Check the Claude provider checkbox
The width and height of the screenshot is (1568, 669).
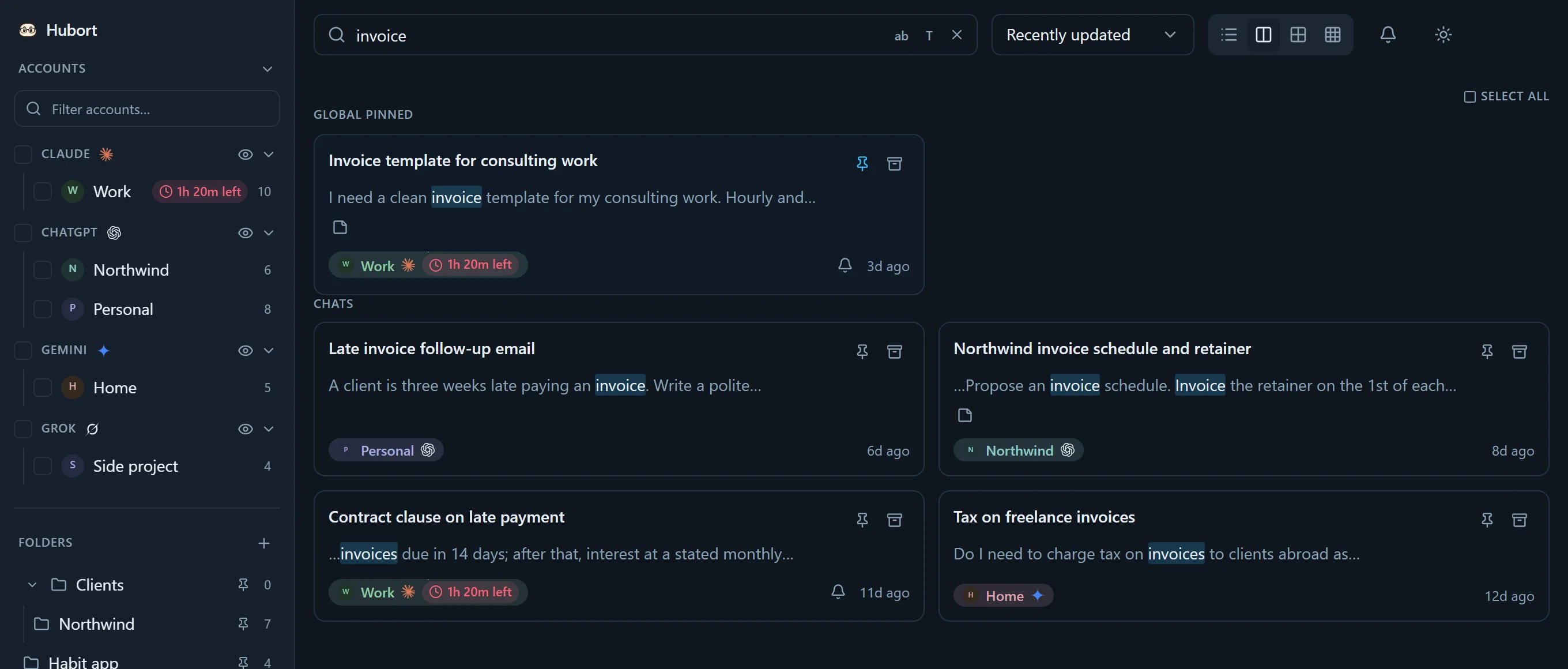click(x=23, y=154)
